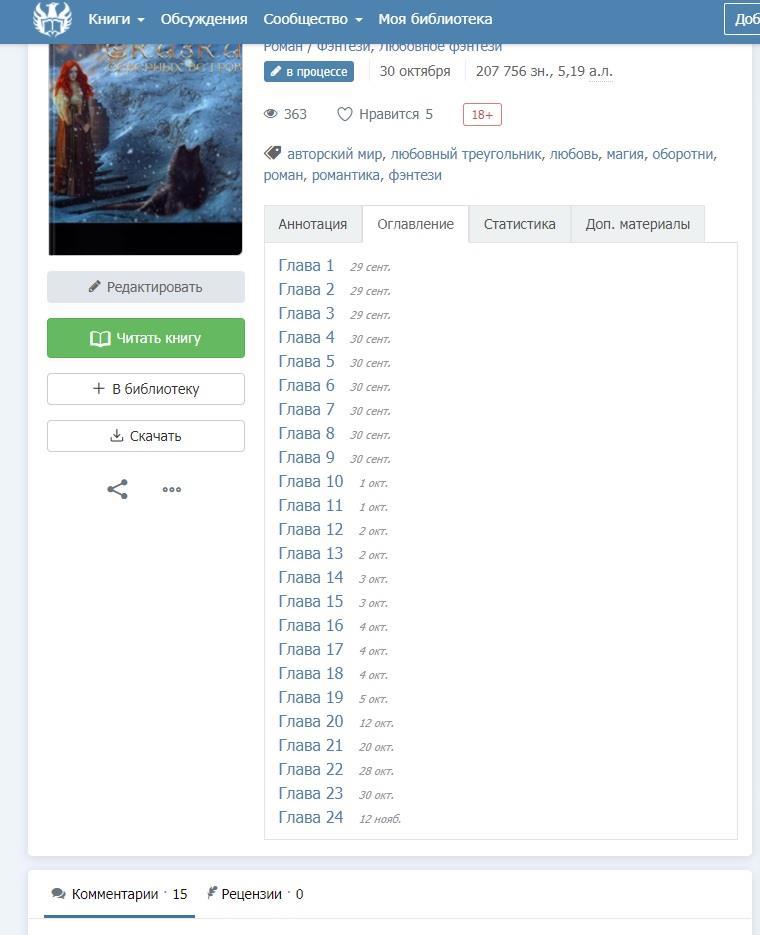Open the three-dots more options icon
The width and height of the screenshot is (760, 935).
coord(172,490)
